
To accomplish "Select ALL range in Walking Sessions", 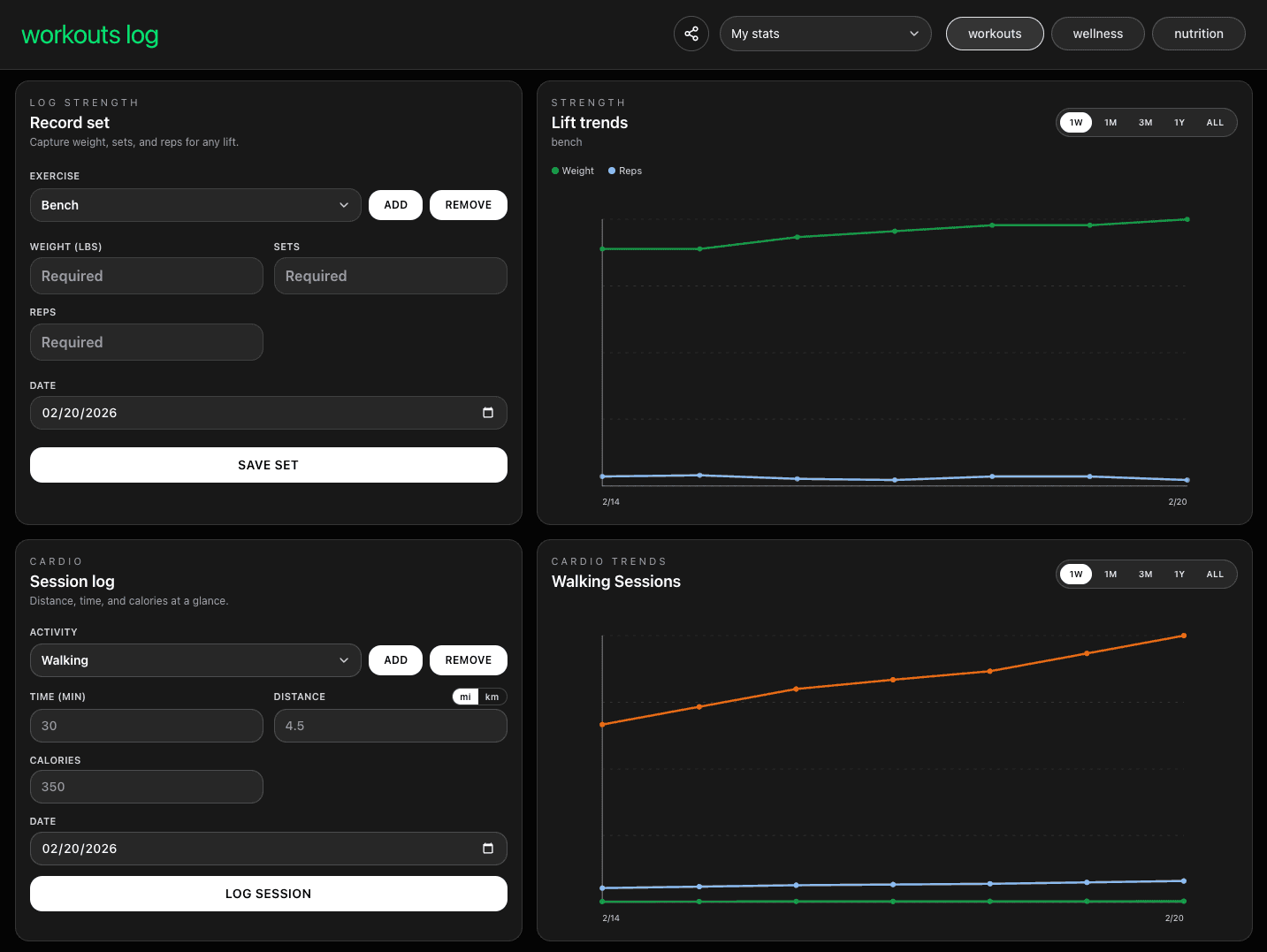I will pyautogui.click(x=1216, y=575).
